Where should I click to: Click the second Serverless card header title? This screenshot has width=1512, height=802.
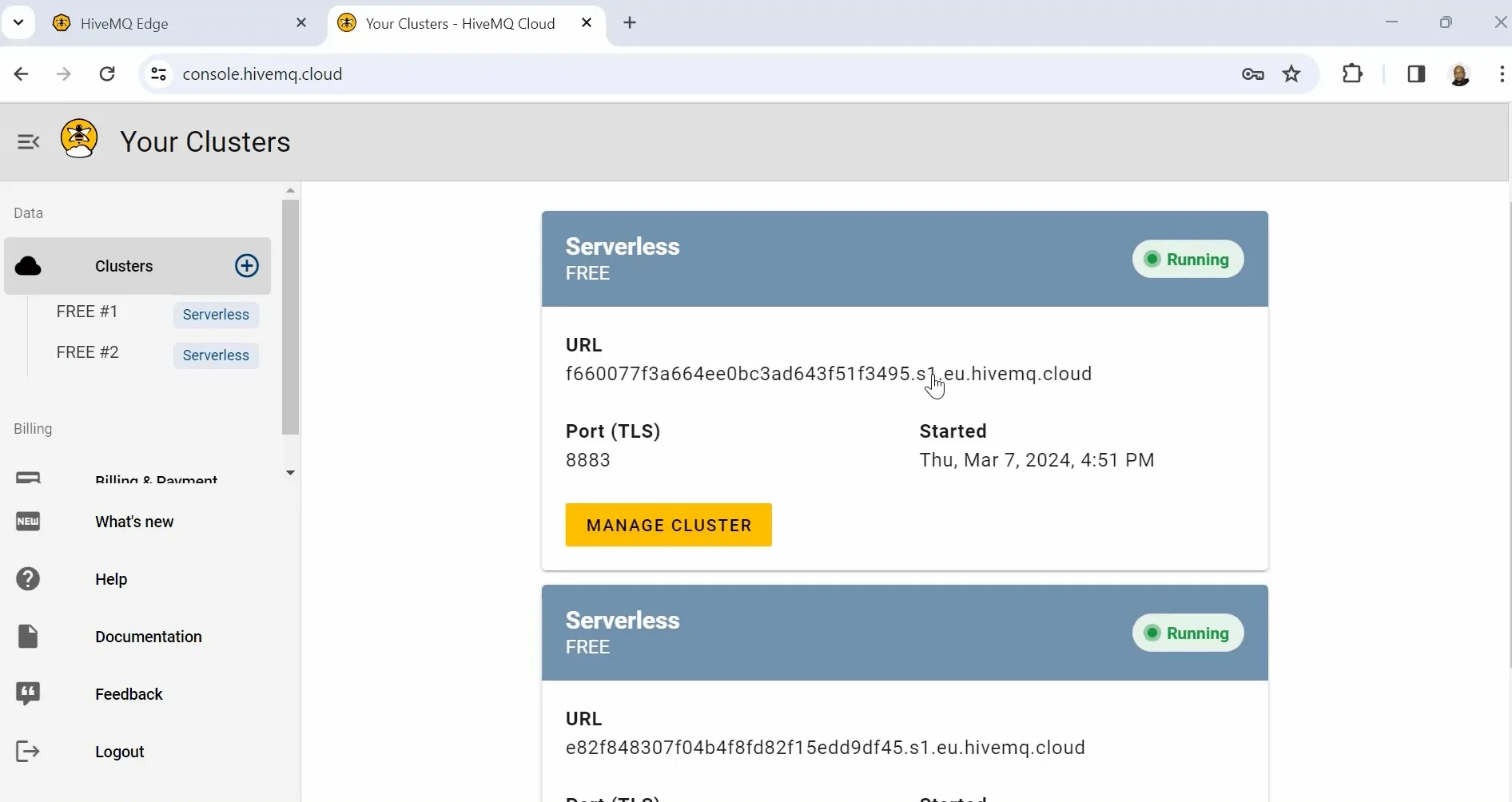click(623, 620)
